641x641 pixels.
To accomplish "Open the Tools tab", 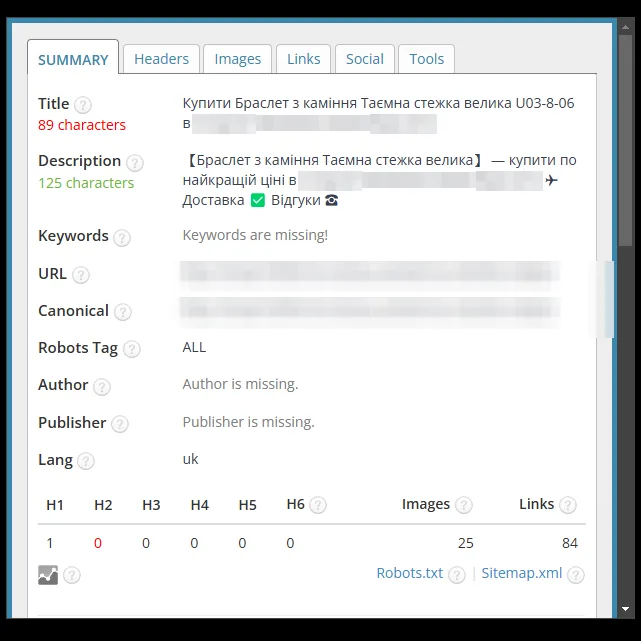I will click(426, 59).
